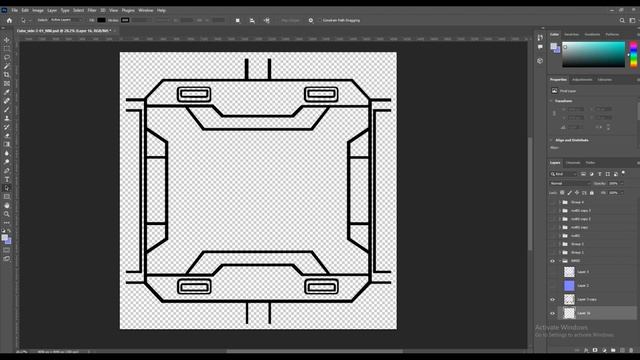
Task: Select the Crop tool
Action: tap(7, 75)
